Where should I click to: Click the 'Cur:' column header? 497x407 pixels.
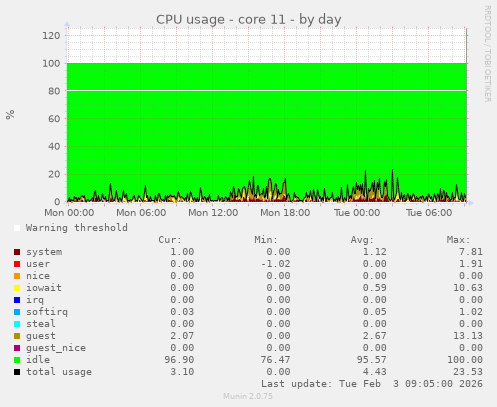(170, 240)
